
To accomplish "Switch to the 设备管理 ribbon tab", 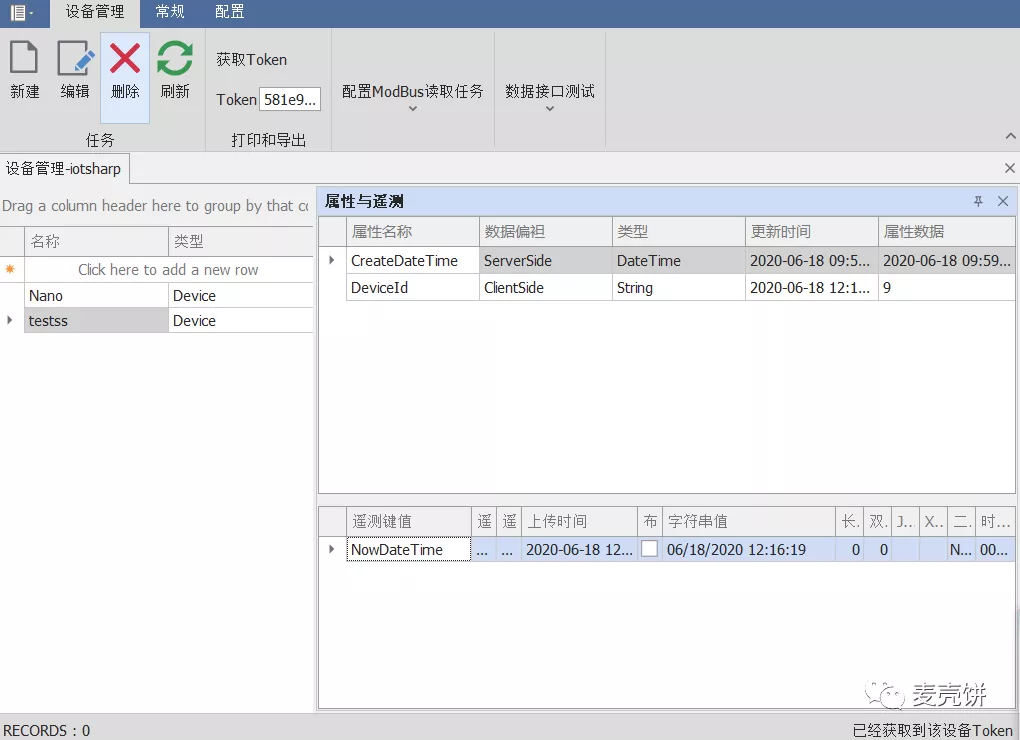I will [x=95, y=12].
